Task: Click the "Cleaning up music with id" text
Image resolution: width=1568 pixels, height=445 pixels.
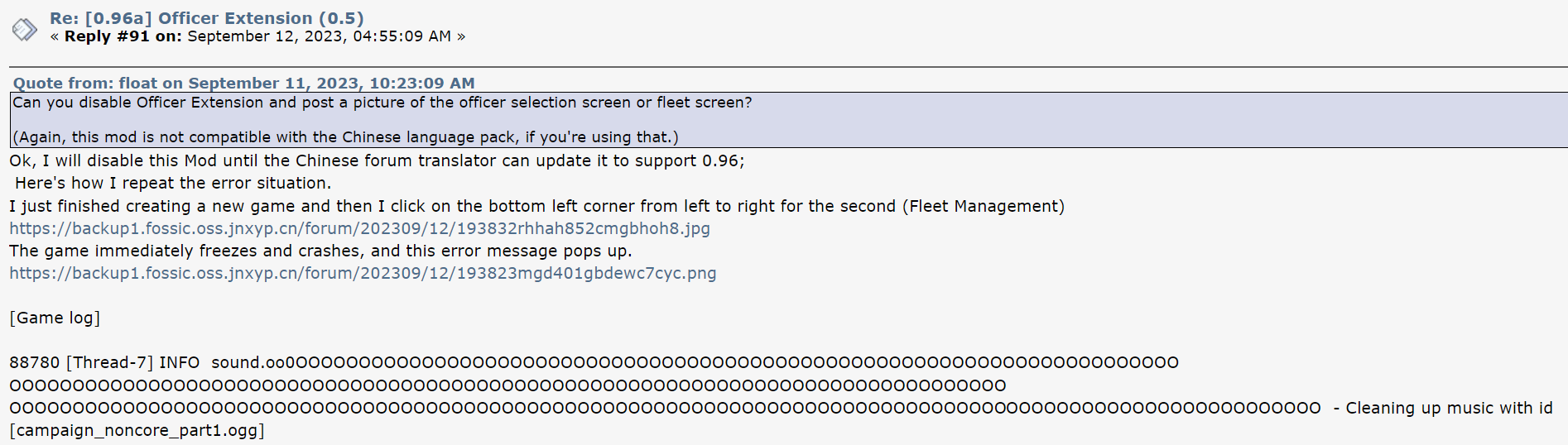Action: click(x=1448, y=408)
